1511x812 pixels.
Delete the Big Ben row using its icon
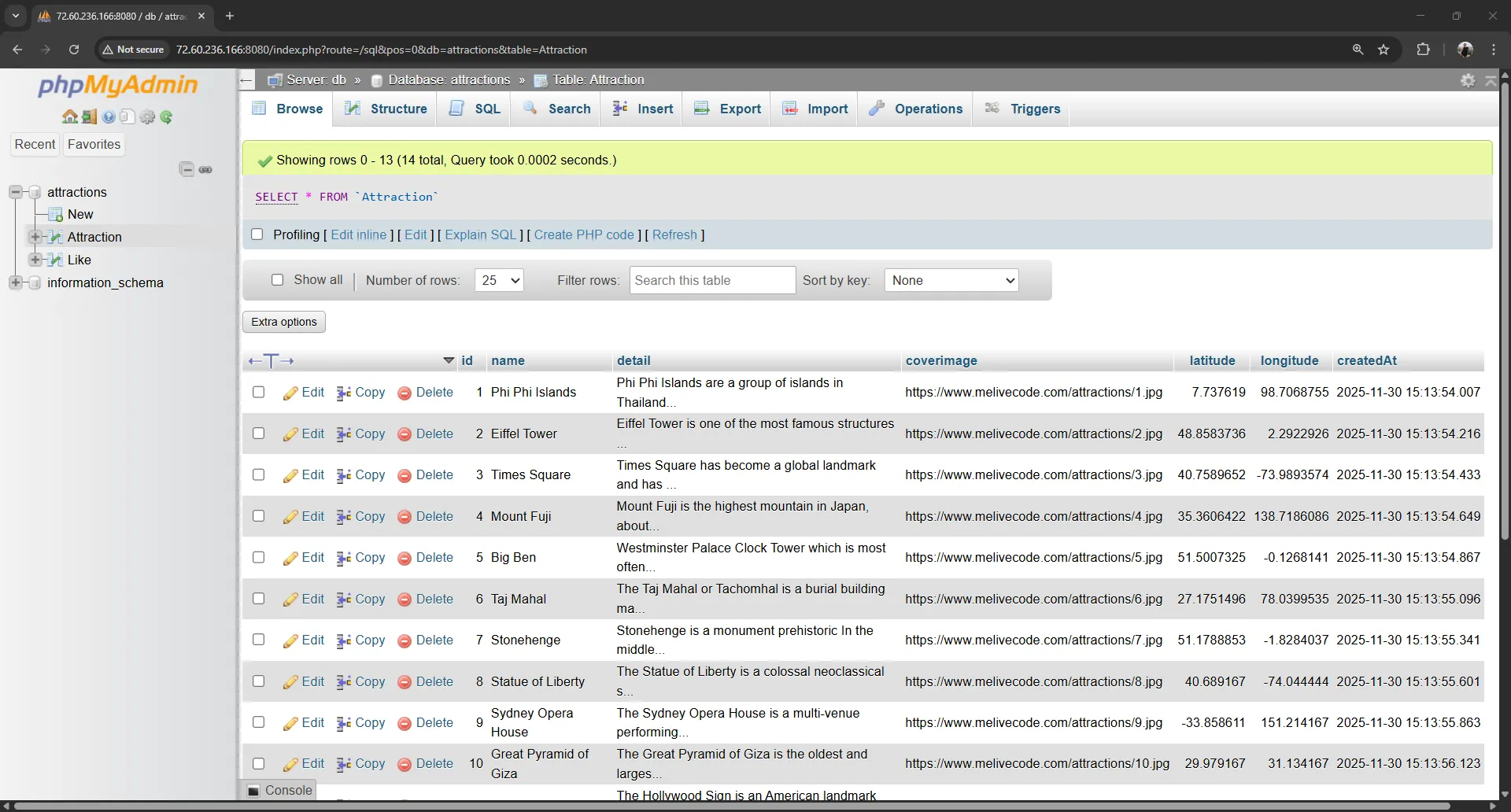coord(405,557)
